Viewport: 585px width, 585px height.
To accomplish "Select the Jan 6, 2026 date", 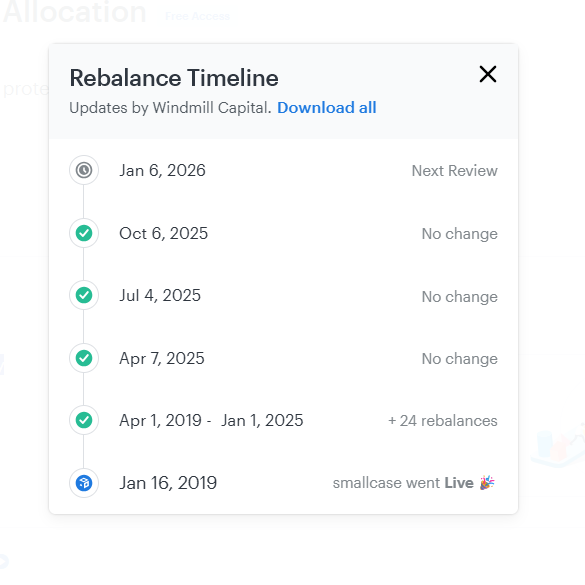I will tap(162, 171).
